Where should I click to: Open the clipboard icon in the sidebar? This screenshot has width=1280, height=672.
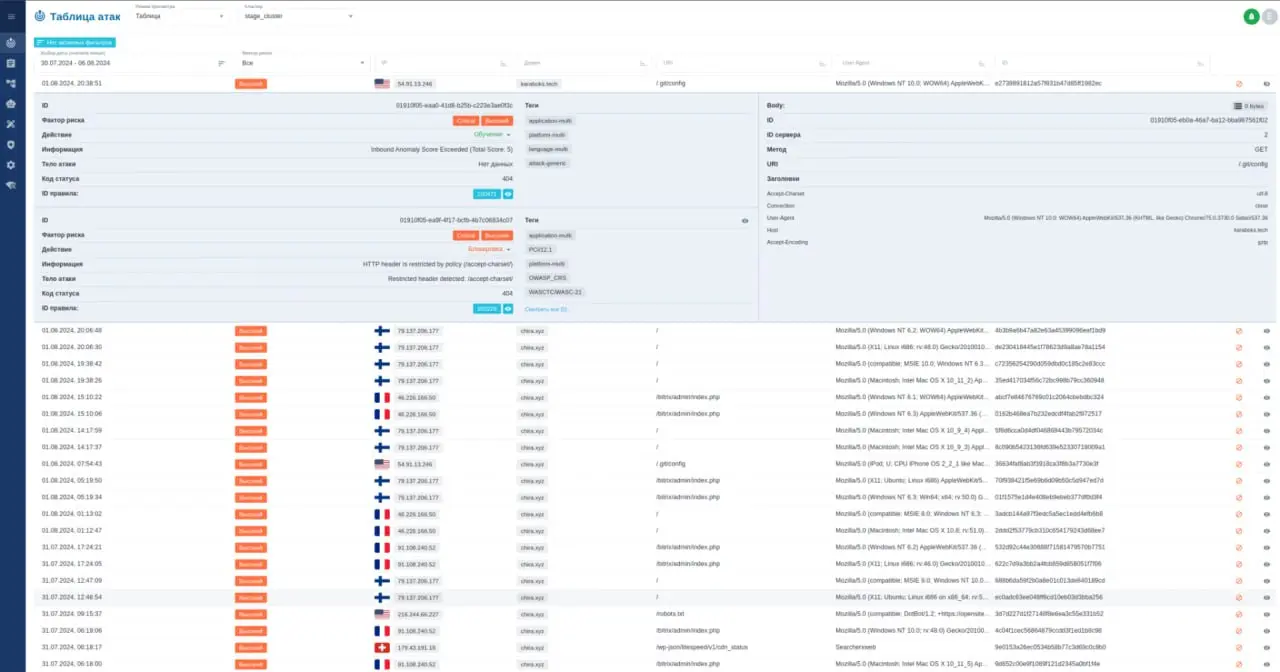pyautogui.click(x=11, y=63)
